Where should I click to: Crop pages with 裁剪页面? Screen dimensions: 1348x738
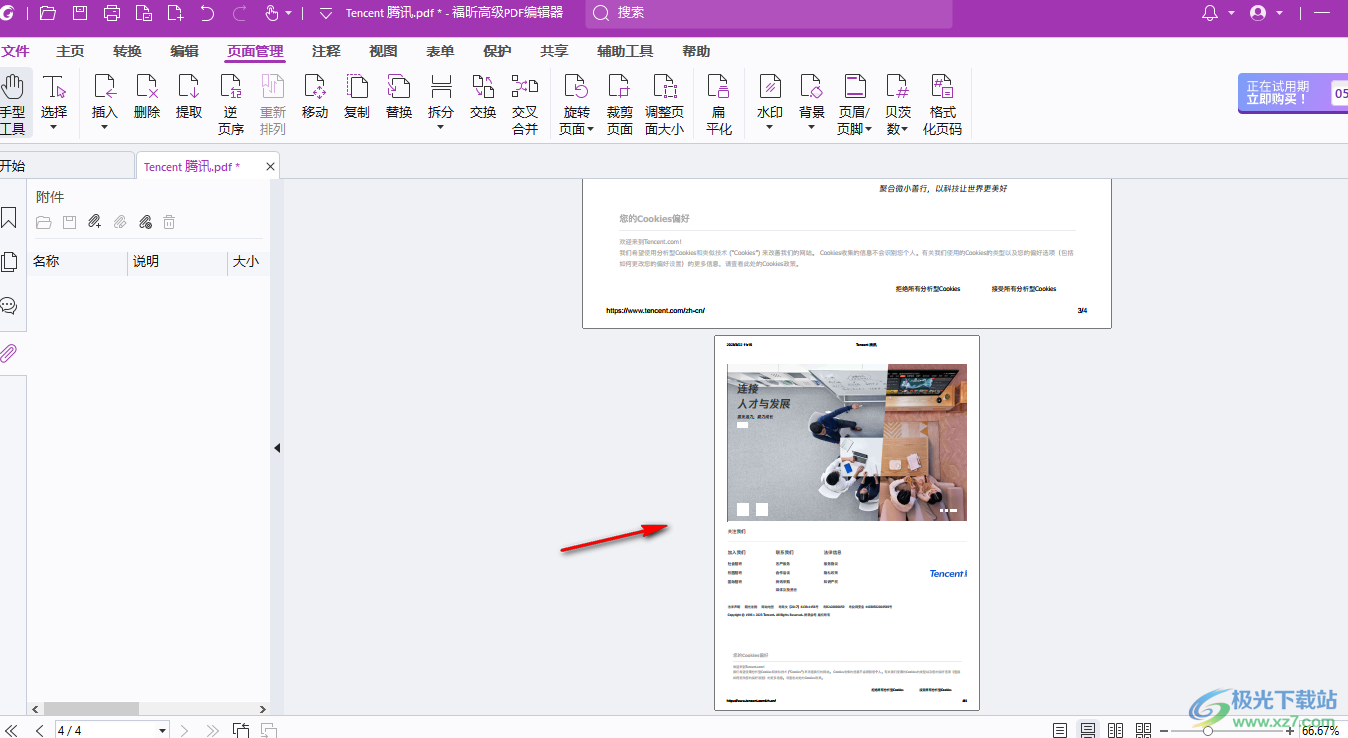pyautogui.click(x=620, y=103)
